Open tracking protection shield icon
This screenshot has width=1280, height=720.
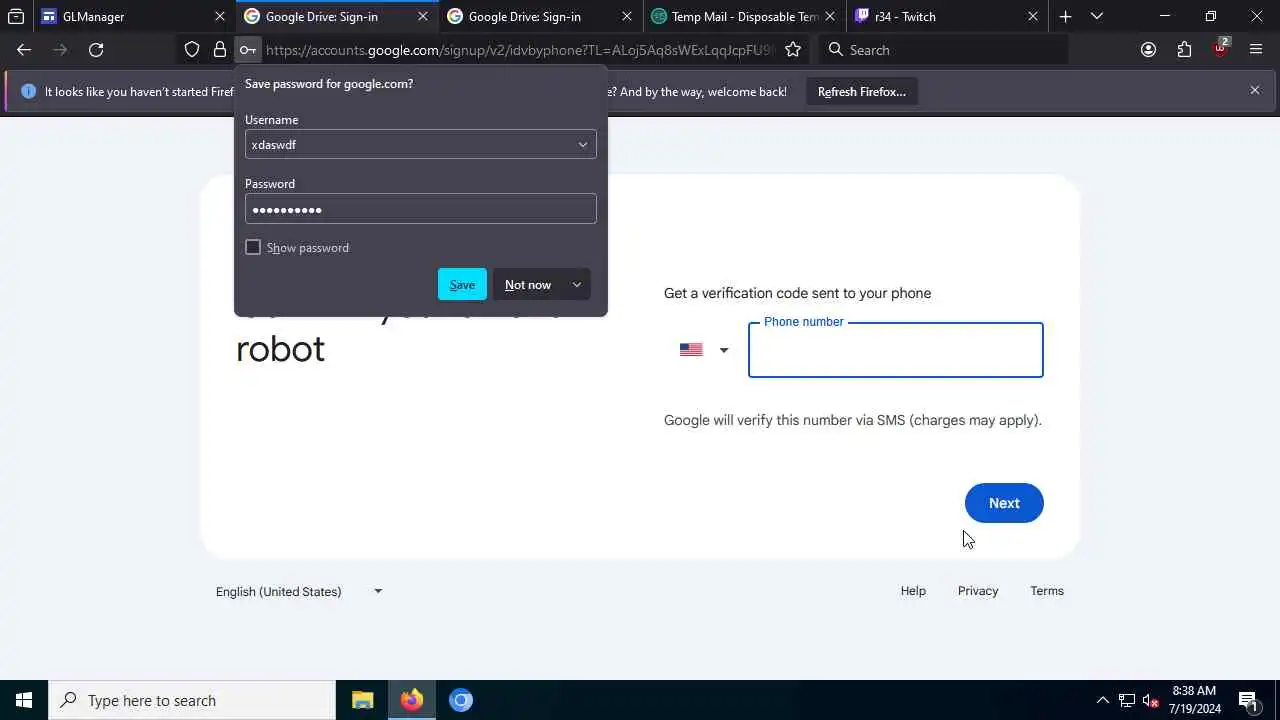click(192, 50)
